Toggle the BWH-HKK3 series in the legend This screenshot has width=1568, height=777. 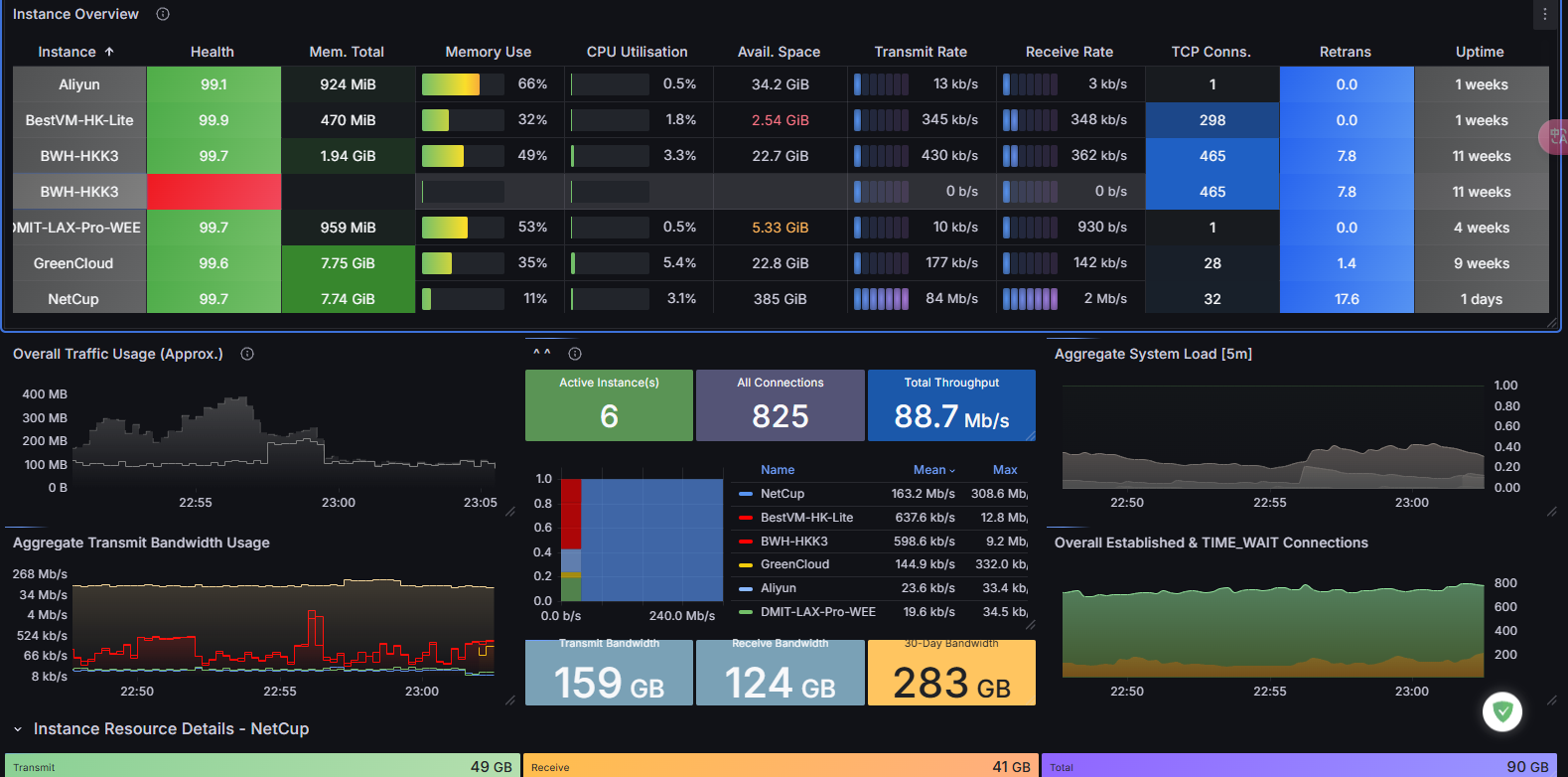click(794, 542)
